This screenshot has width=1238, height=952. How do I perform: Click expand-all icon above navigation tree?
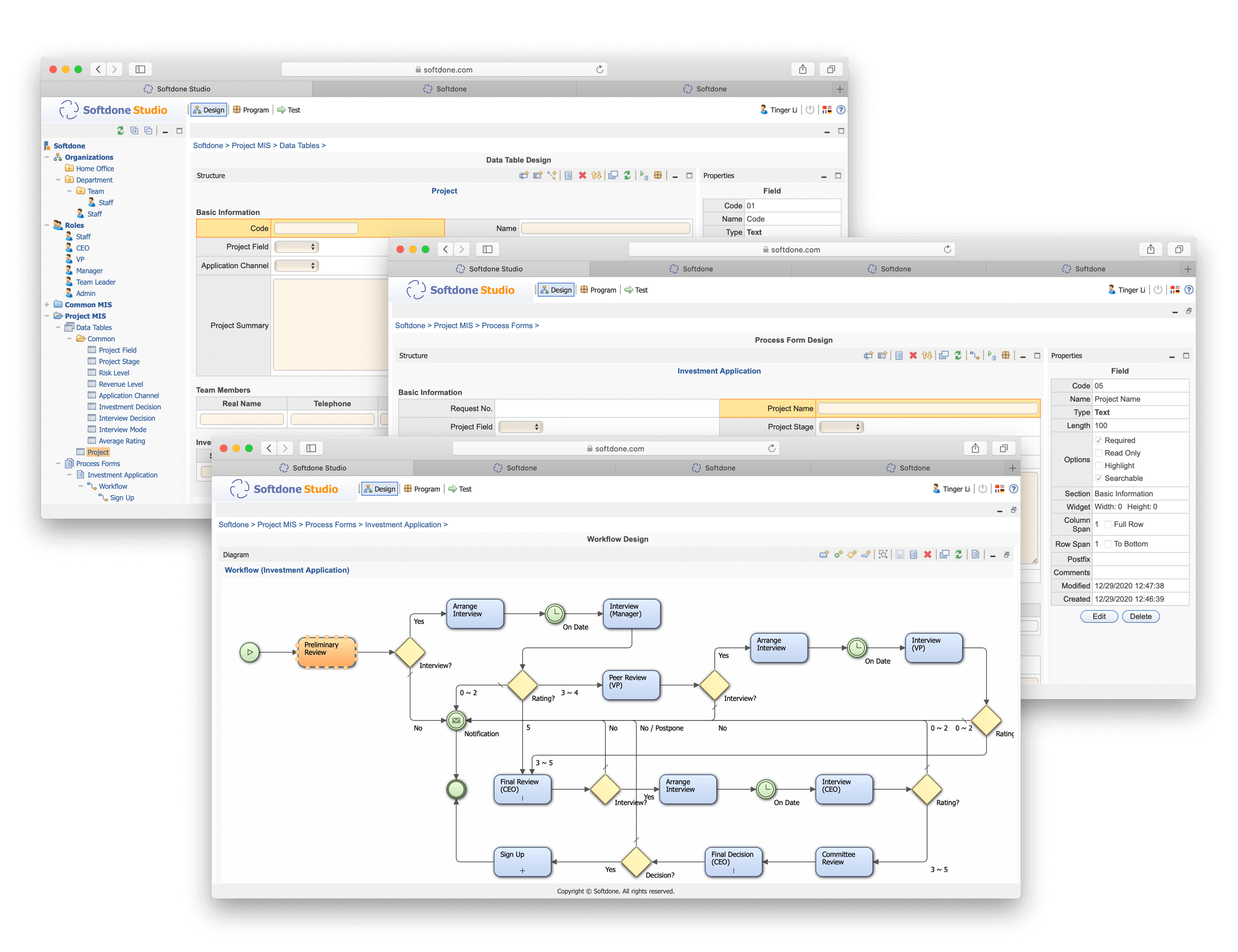click(134, 131)
